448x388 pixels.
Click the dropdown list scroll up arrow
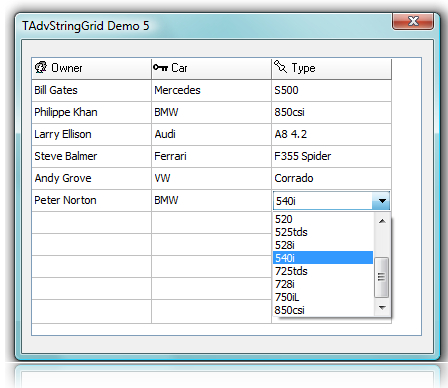point(382,221)
